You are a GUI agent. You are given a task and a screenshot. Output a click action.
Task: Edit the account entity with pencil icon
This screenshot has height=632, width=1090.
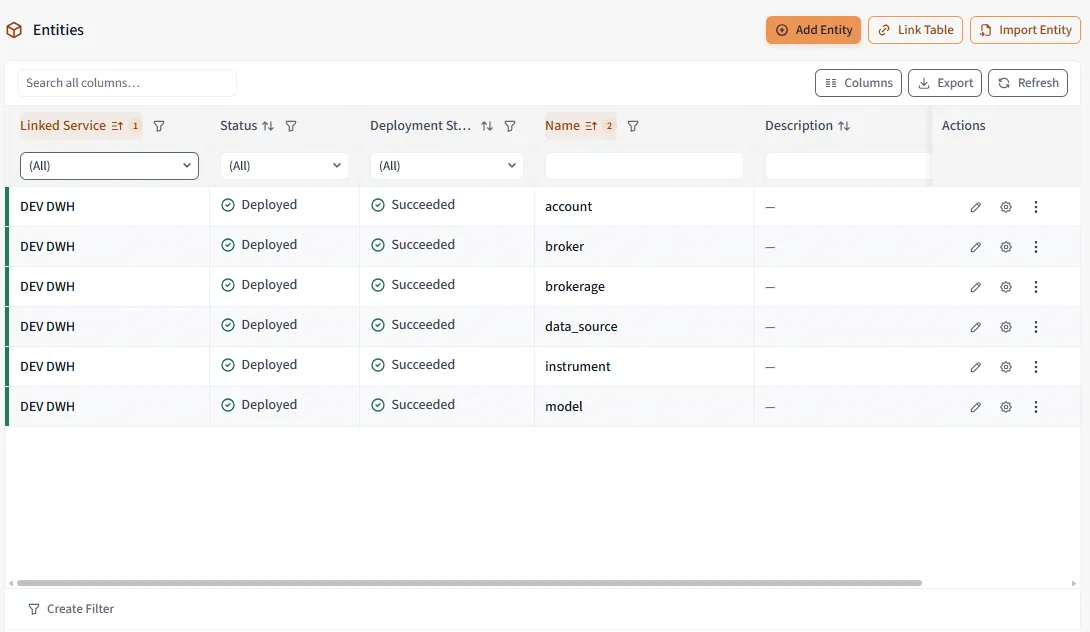975,207
